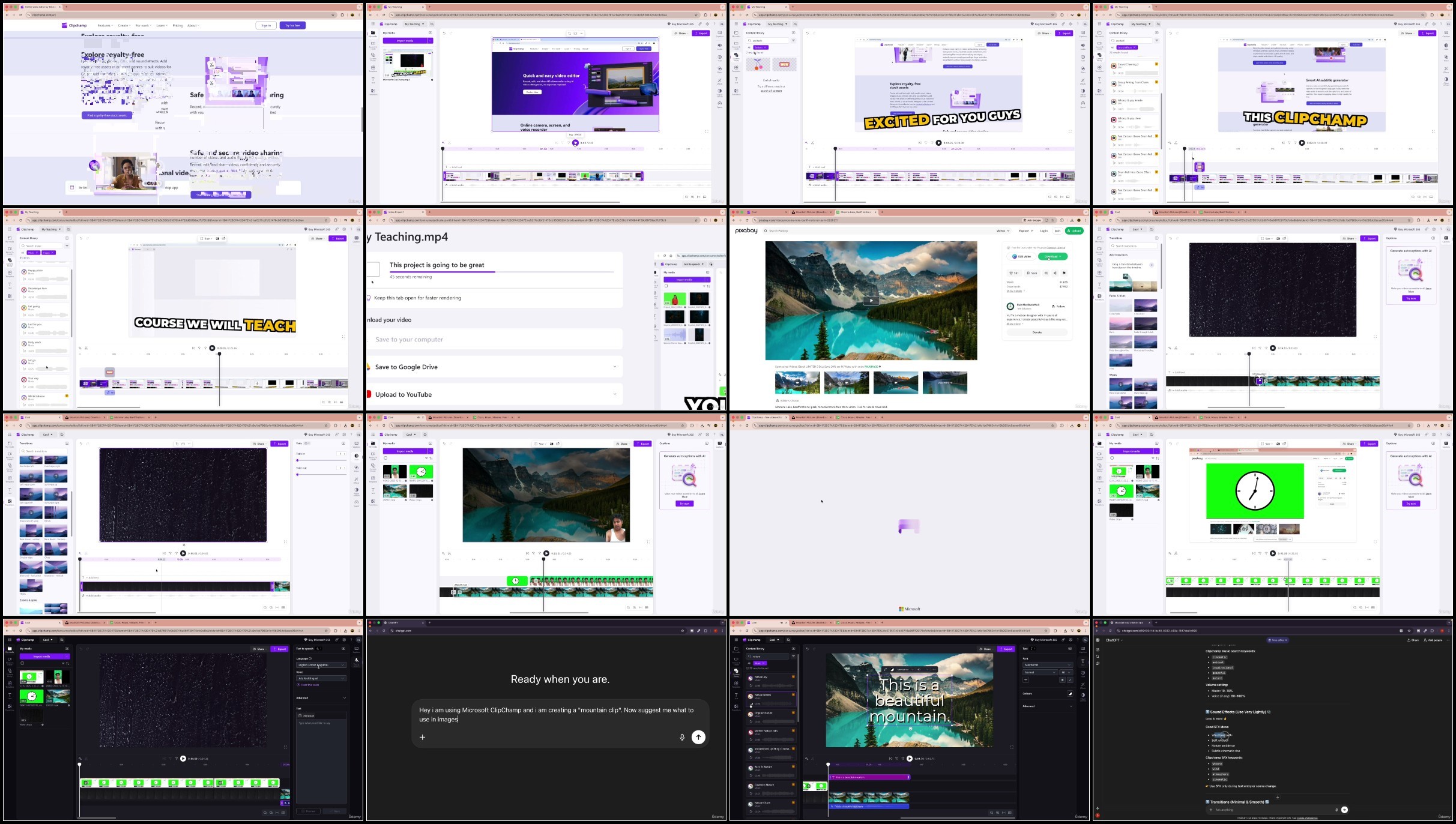1456x824 pixels.
Task: Expand Save to Google Drive option
Action: (x=614, y=367)
